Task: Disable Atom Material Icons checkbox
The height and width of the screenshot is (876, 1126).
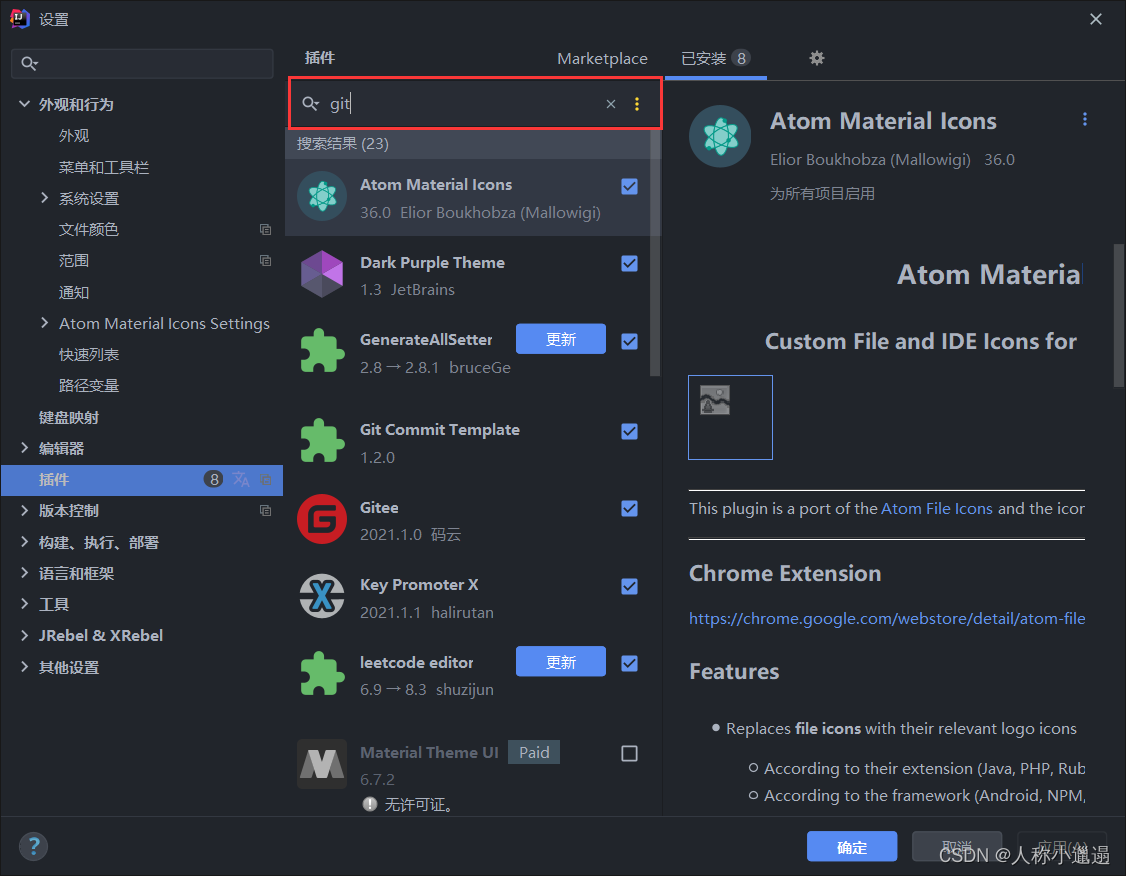Action: point(629,187)
